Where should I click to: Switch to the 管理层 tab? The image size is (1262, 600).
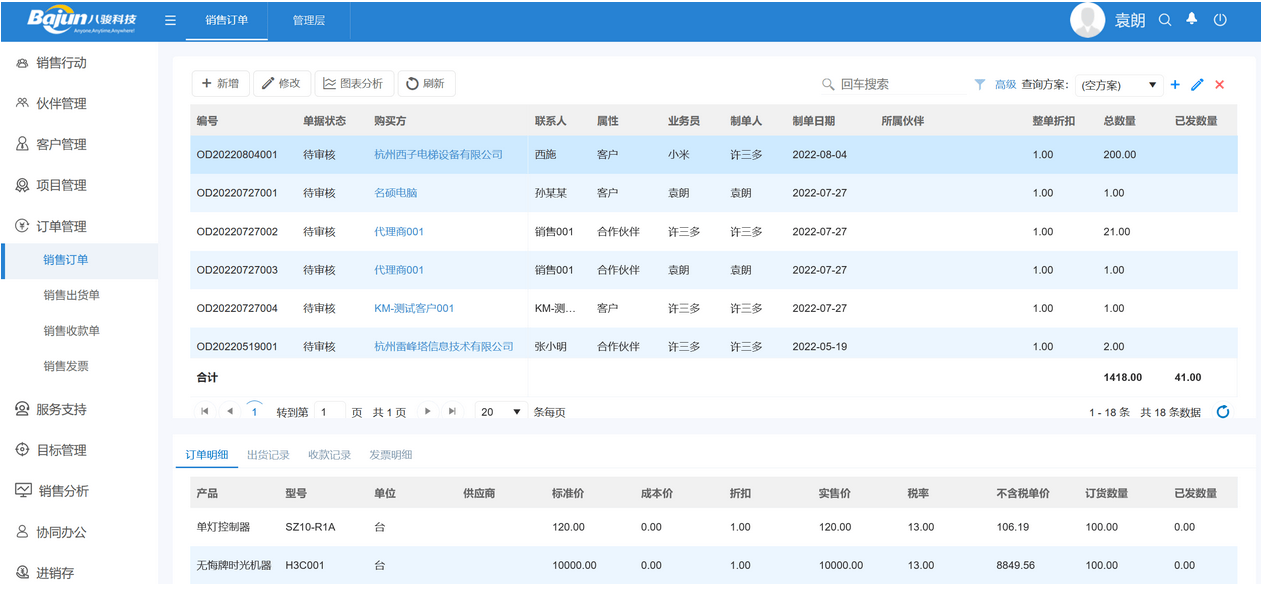tap(308, 19)
